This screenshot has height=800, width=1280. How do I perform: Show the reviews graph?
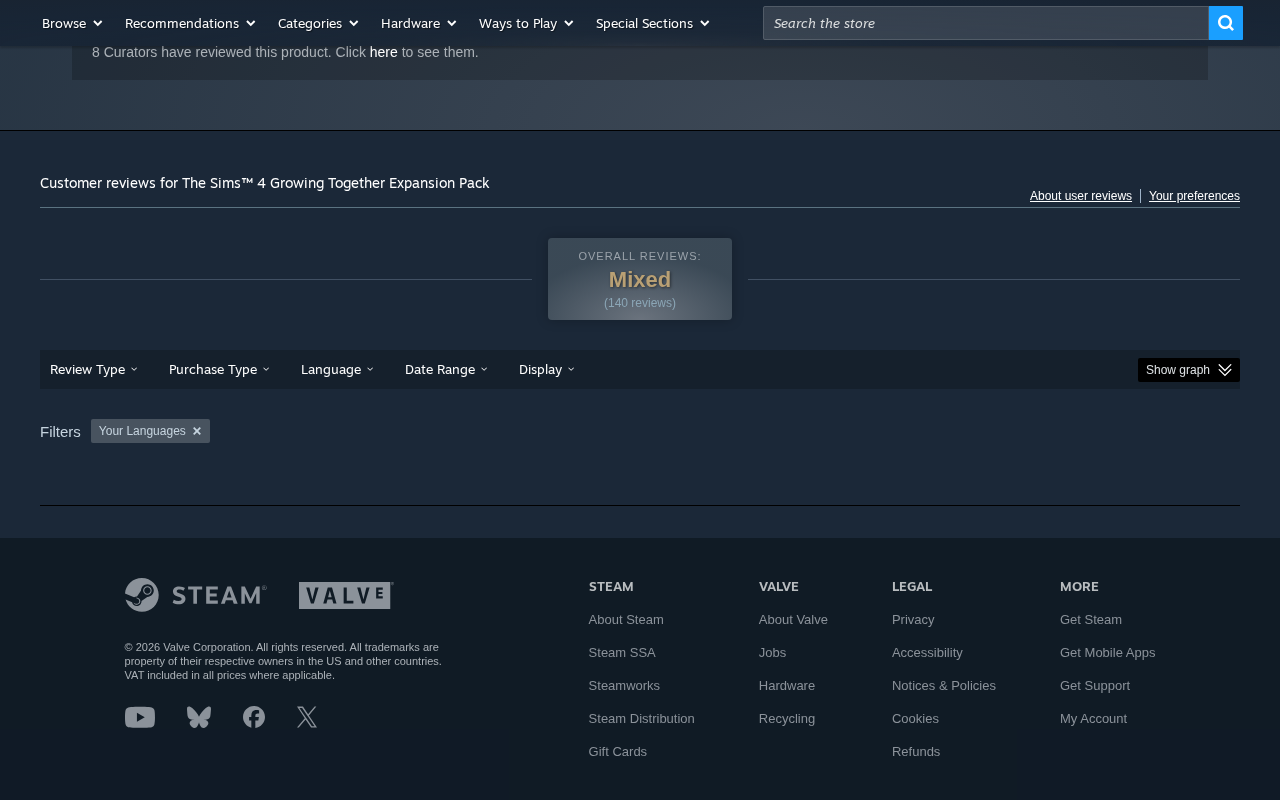tap(1189, 370)
